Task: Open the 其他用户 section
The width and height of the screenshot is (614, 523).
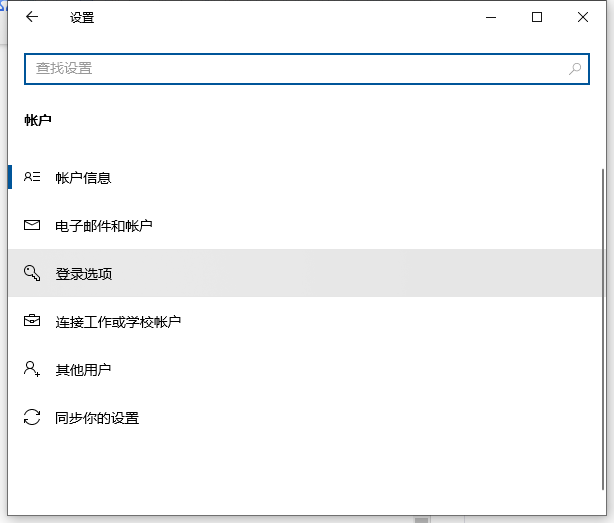Action: point(83,370)
